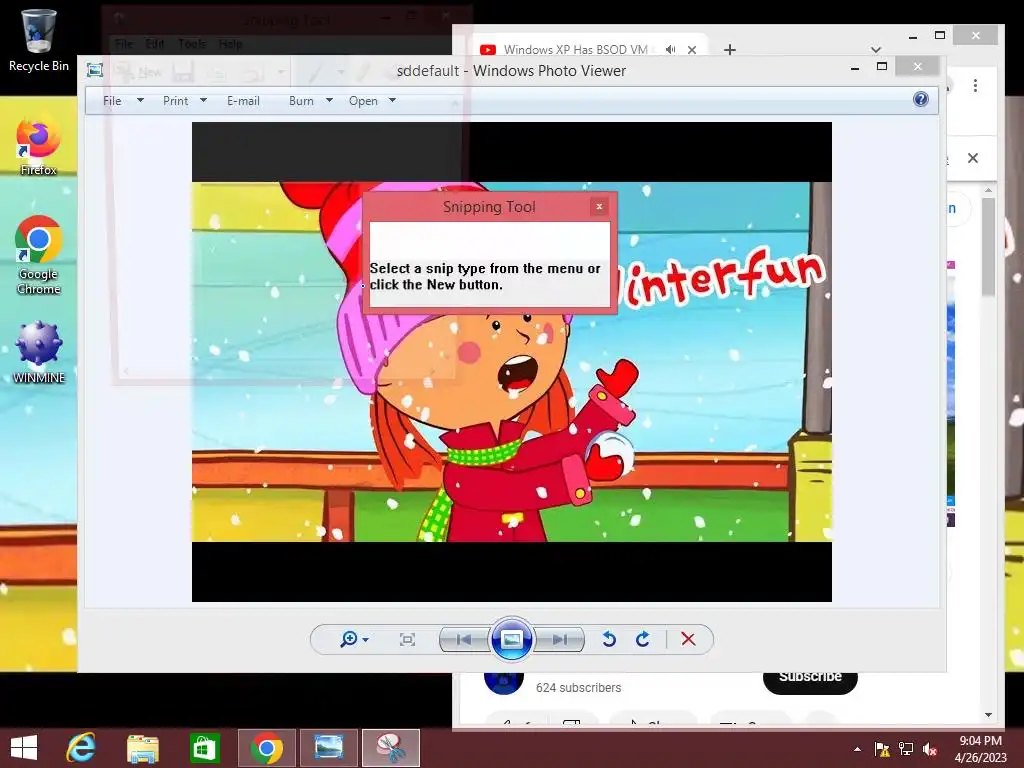Delete the photo with red X
The width and height of the screenshot is (1024, 768).
(688, 639)
